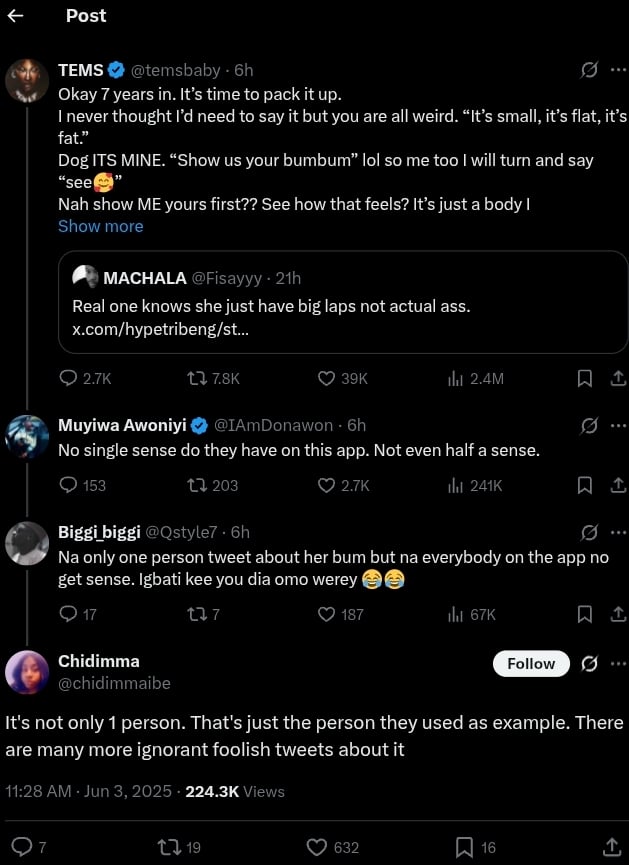Open Chidimma's profile picture
The width and height of the screenshot is (629, 865).
tap(27, 672)
